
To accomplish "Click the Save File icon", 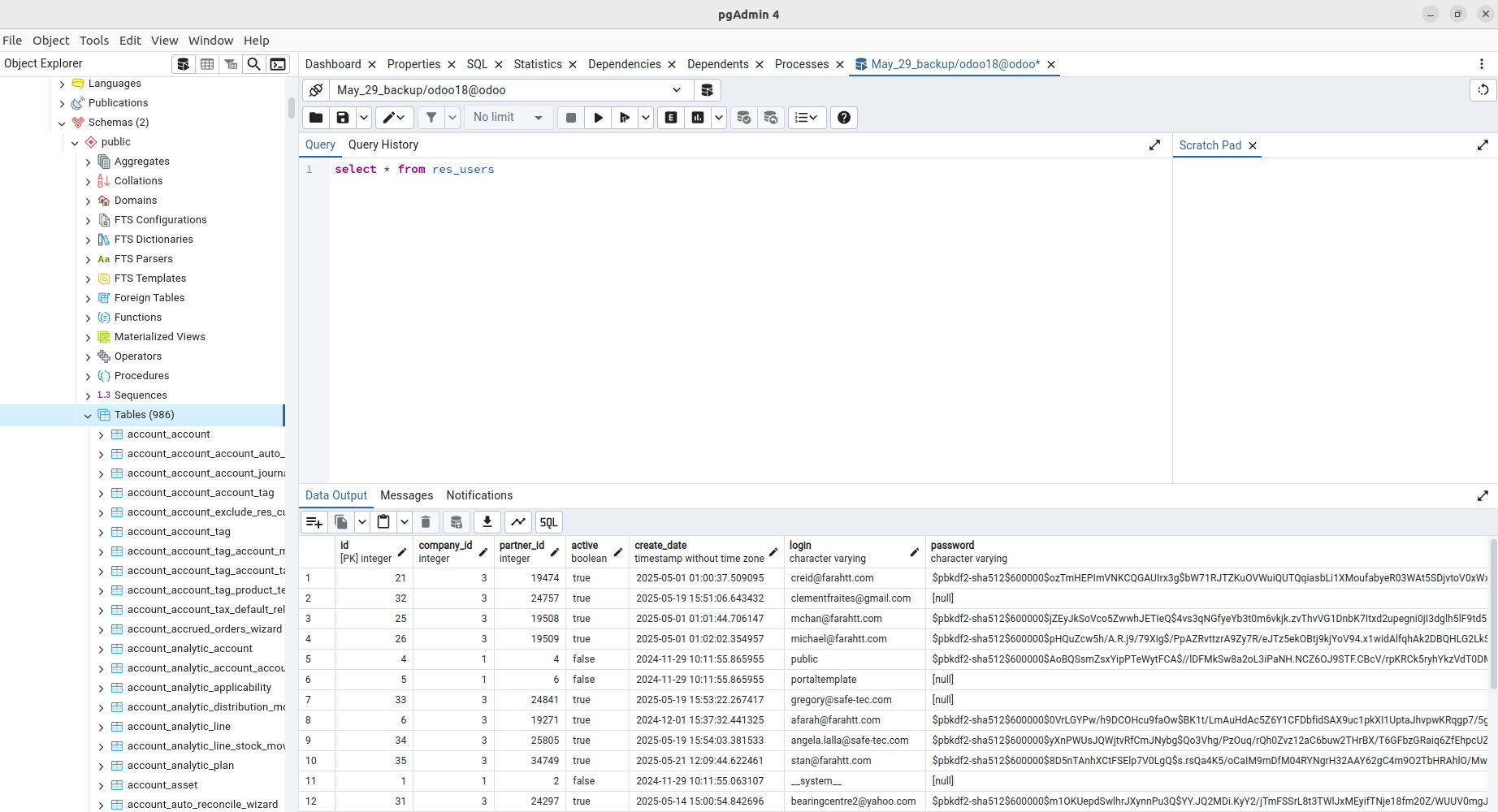I will (343, 118).
